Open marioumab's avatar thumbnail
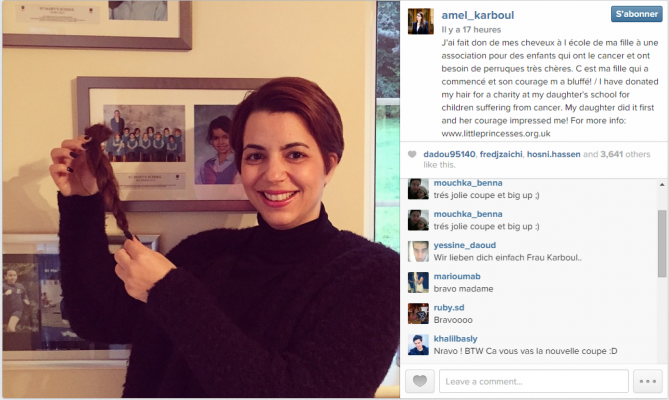The image size is (669, 400). pos(418,282)
